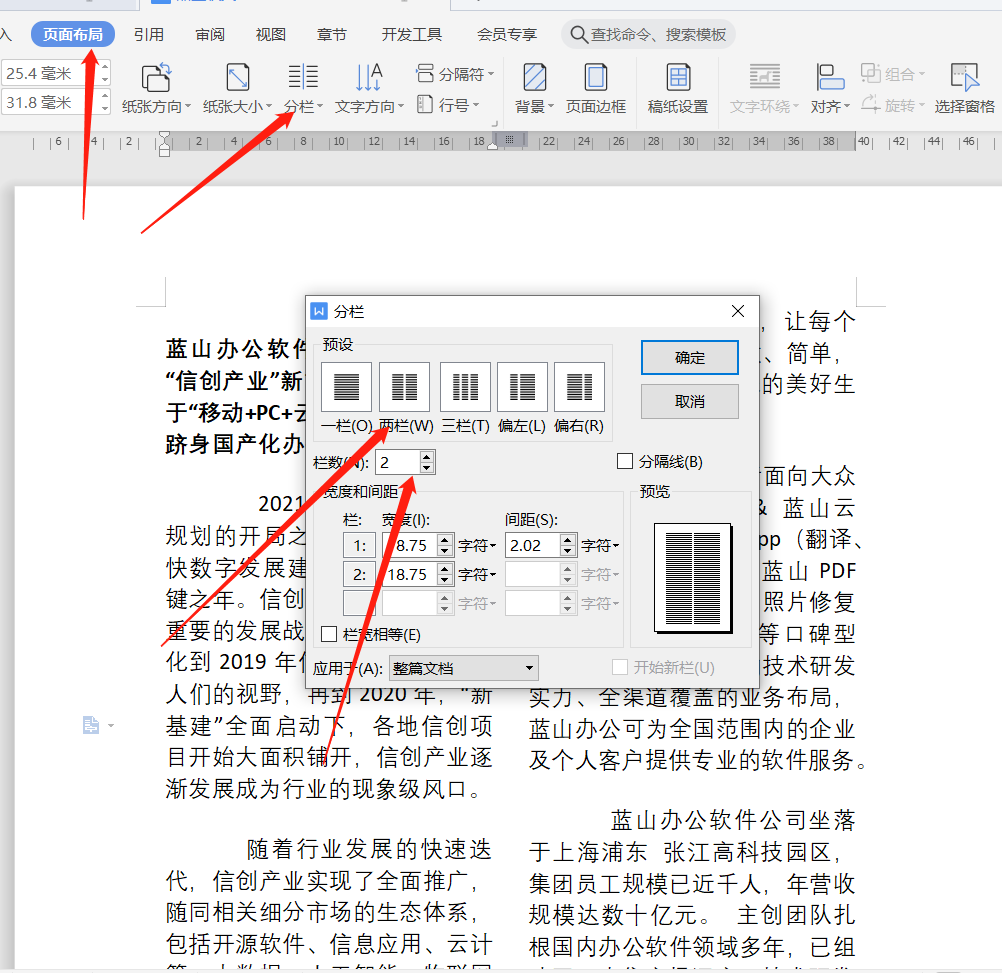Open 稿纸设置 manuscript paper settings
This screenshot has height=973, width=1002.
point(678,88)
